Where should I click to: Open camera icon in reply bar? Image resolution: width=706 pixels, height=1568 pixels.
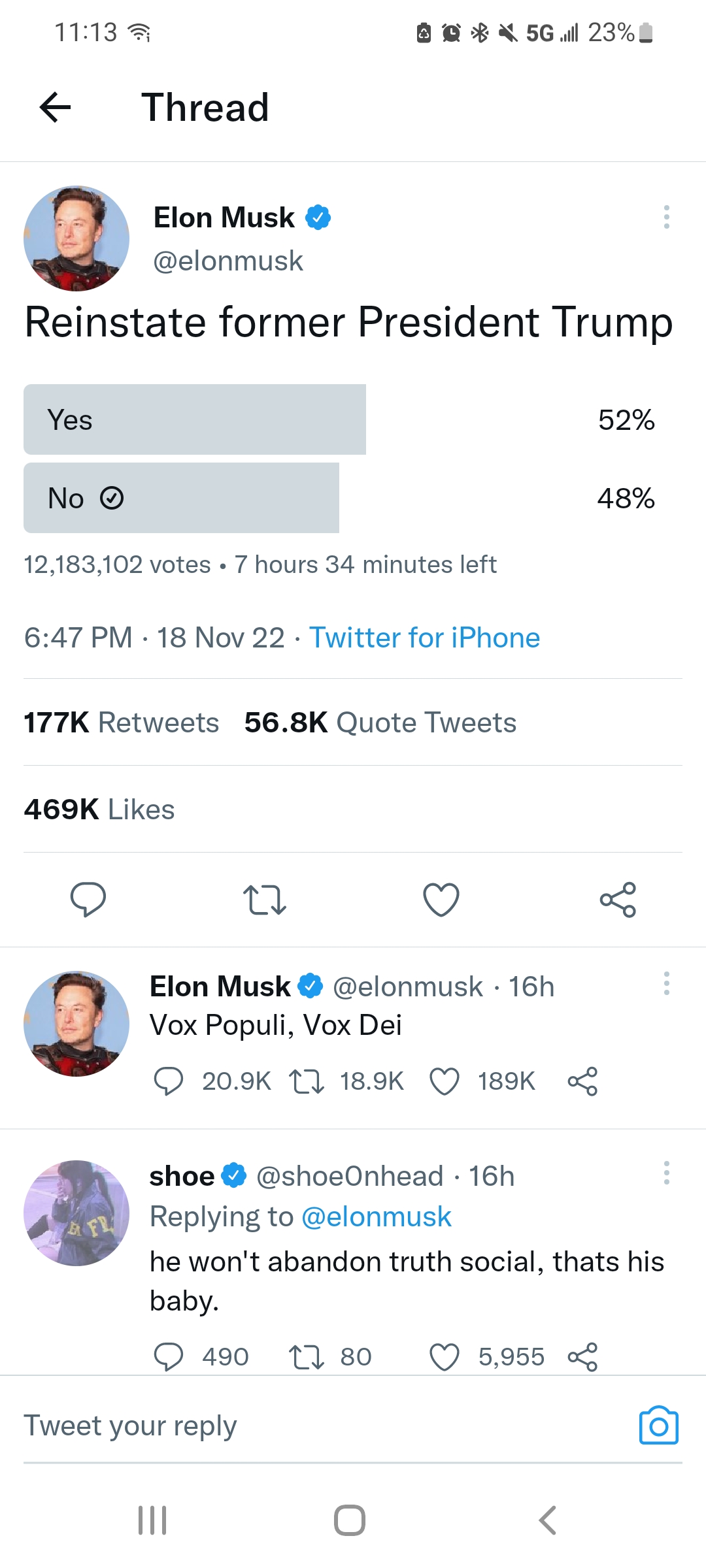659,1426
